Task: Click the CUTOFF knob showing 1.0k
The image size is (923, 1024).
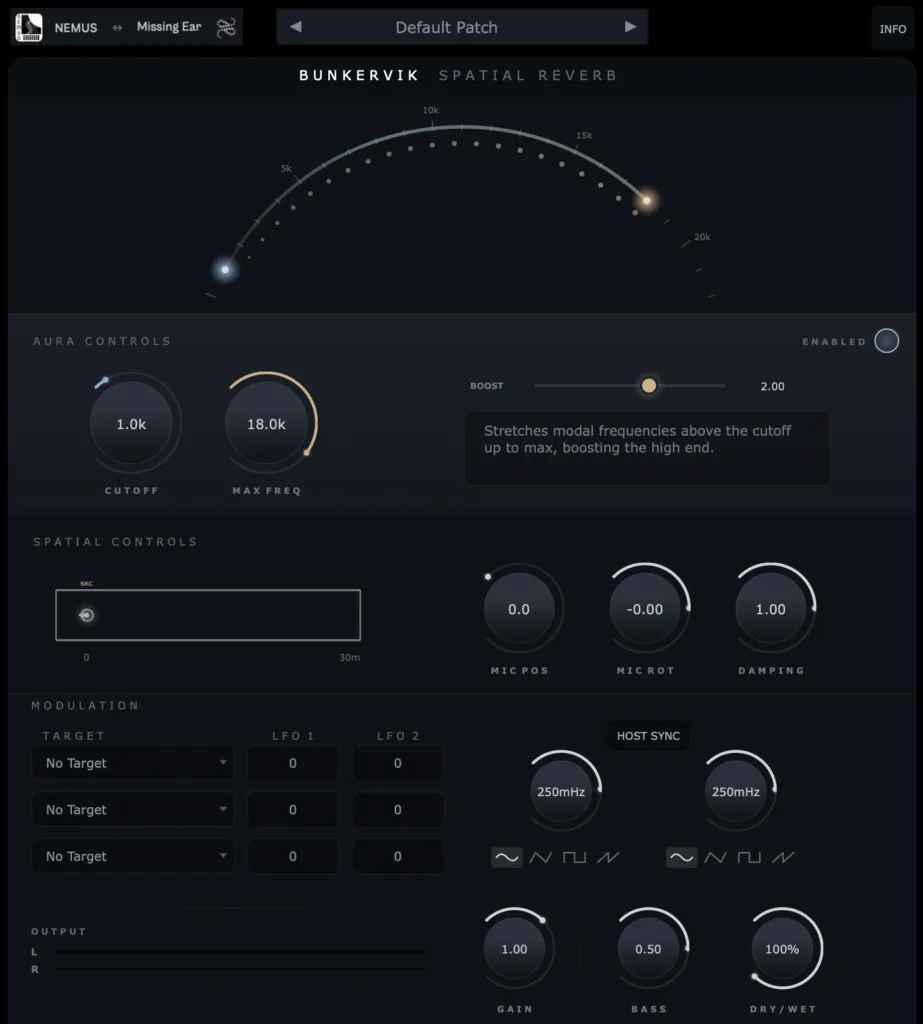Action: 131,424
